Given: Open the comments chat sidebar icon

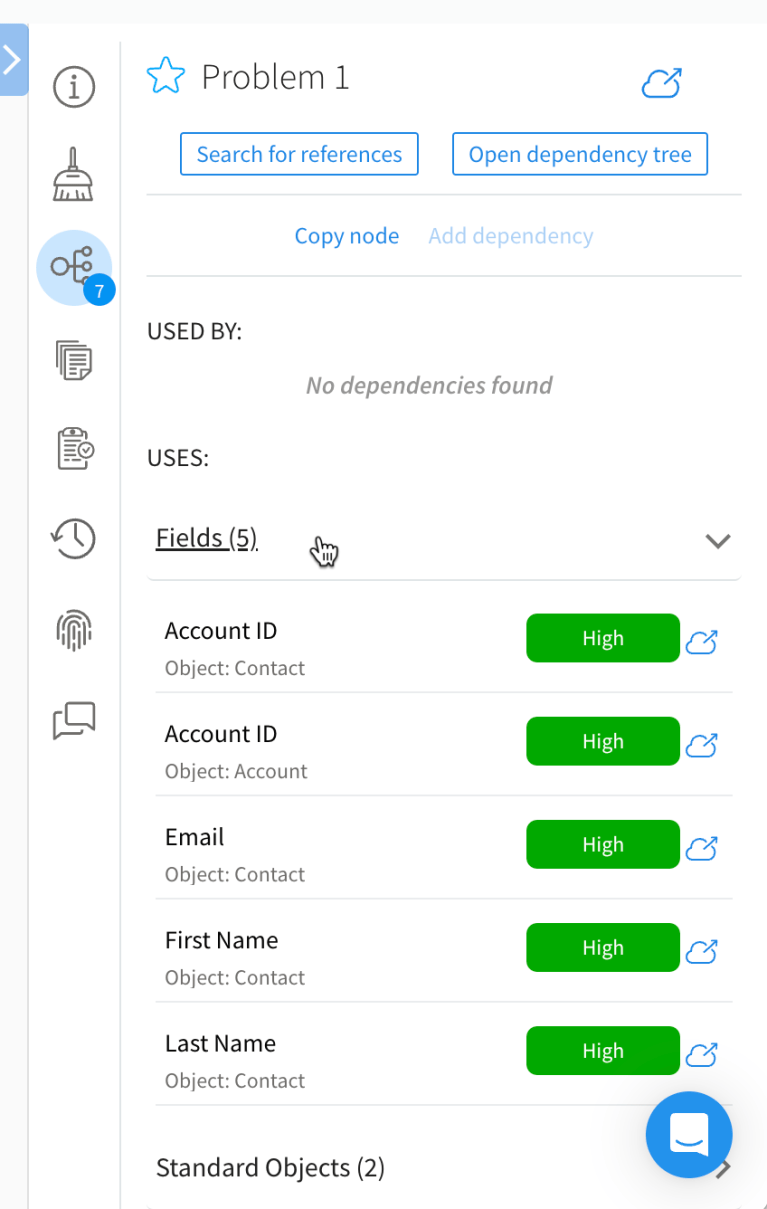Looking at the screenshot, I should pos(74,720).
